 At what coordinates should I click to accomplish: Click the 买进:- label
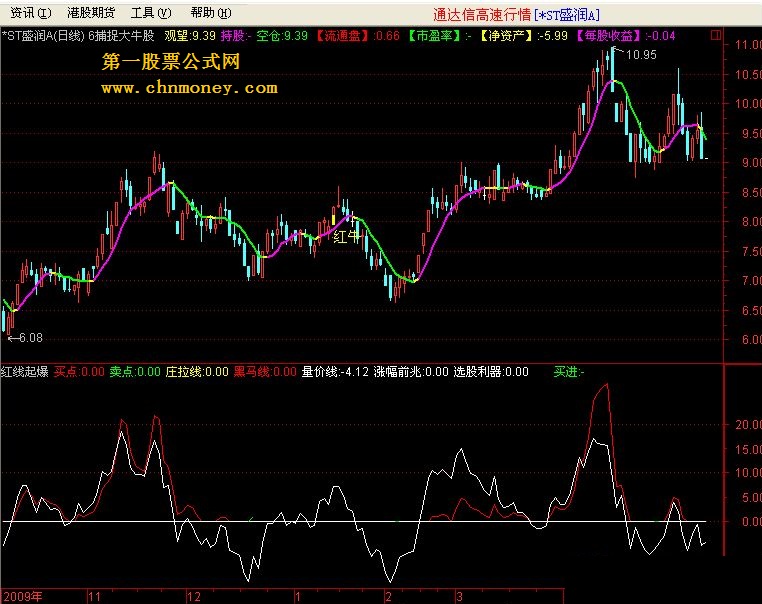coord(569,372)
